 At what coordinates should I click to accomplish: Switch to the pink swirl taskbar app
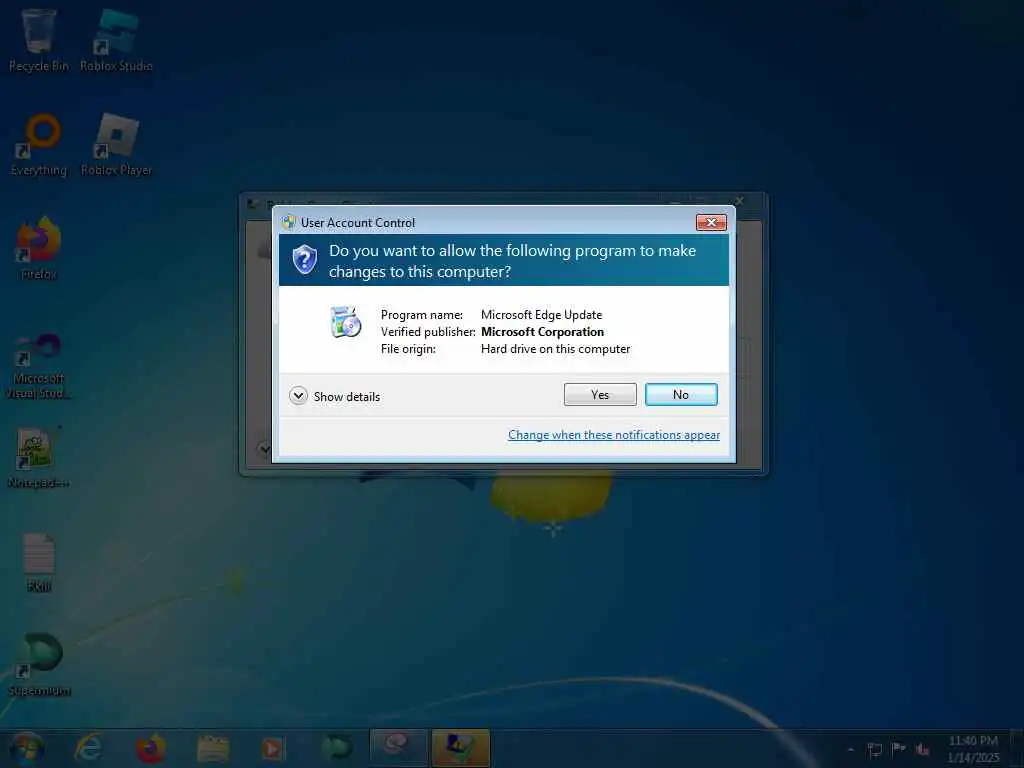click(x=398, y=748)
